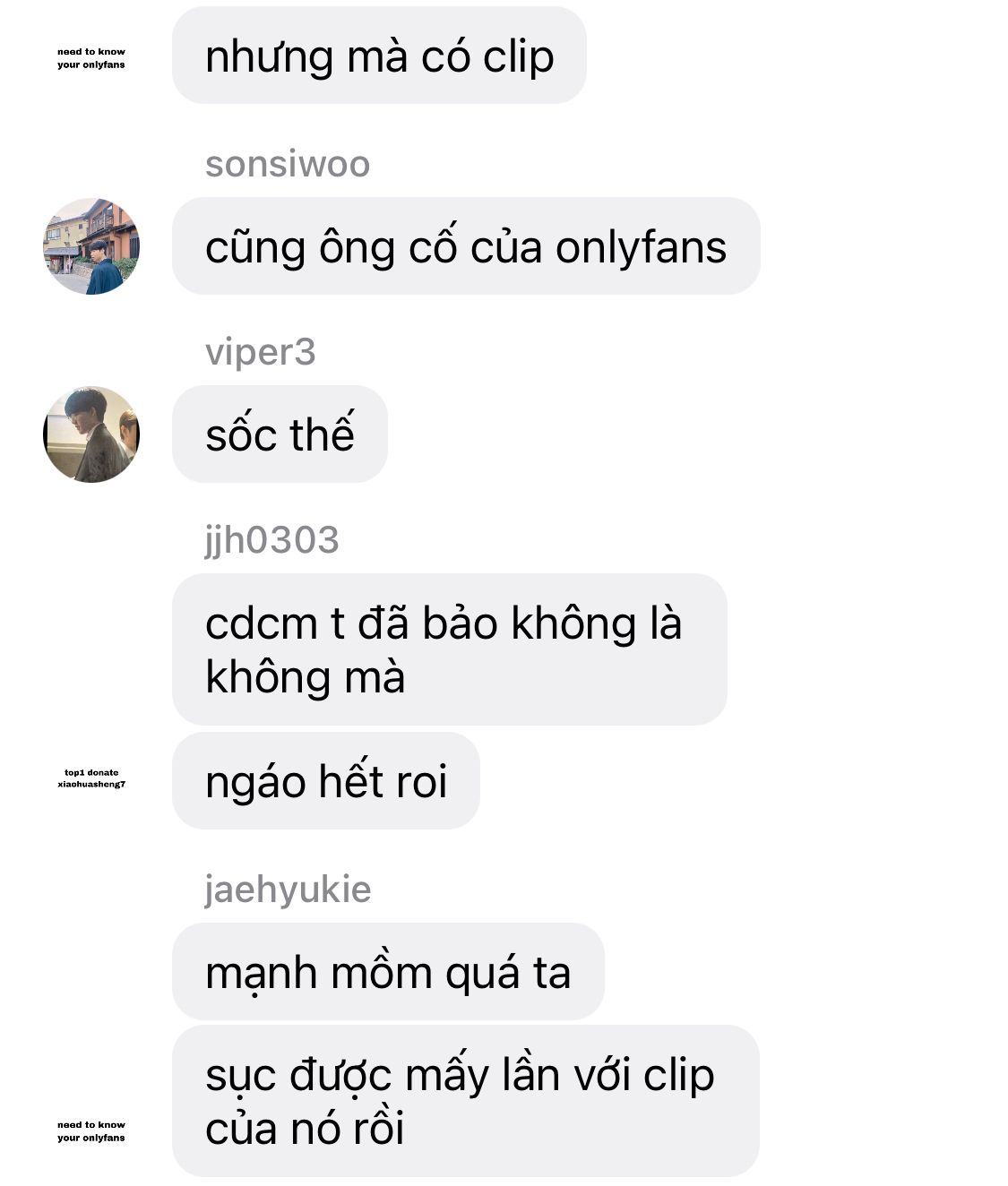1008x1186 pixels.
Task: Tap the 'top1 donate xiaohuasheng7' avatar
Action: pos(91,778)
